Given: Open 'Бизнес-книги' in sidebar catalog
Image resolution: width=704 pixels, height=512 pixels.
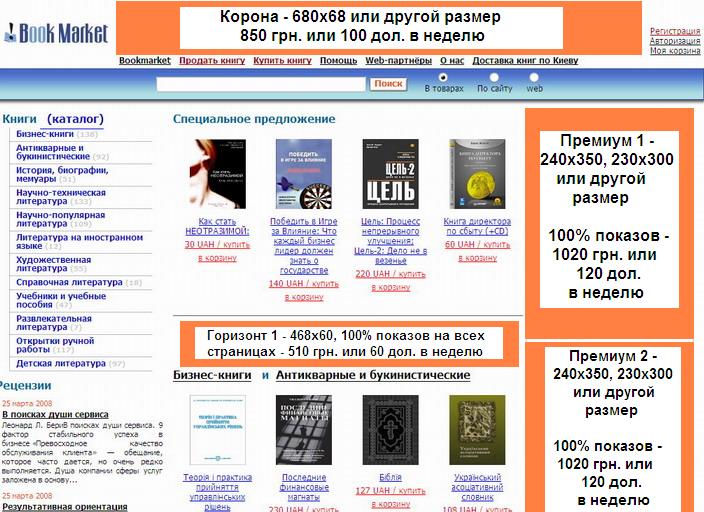Looking at the screenshot, I should (x=44, y=134).
